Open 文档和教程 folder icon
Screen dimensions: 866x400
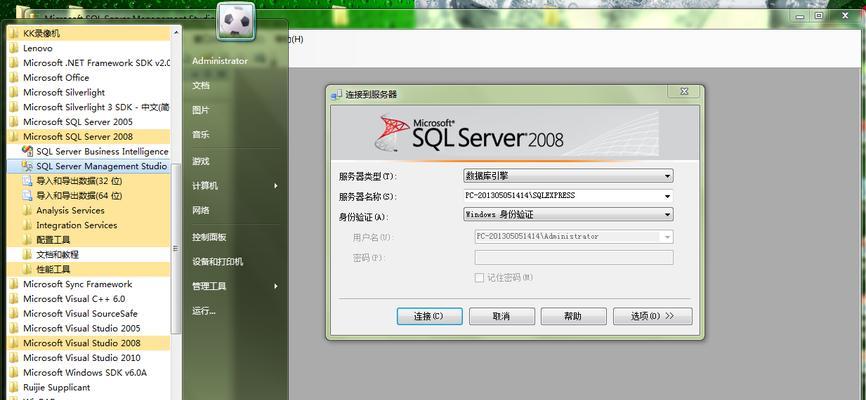coord(27,255)
